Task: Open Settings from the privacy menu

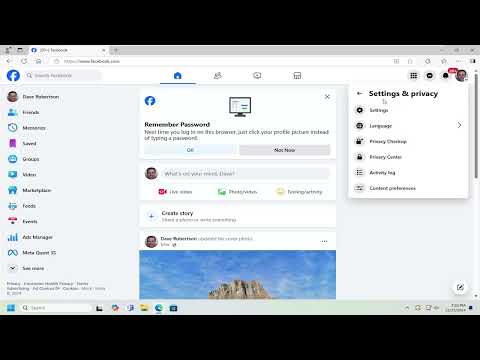Action: click(x=408, y=110)
